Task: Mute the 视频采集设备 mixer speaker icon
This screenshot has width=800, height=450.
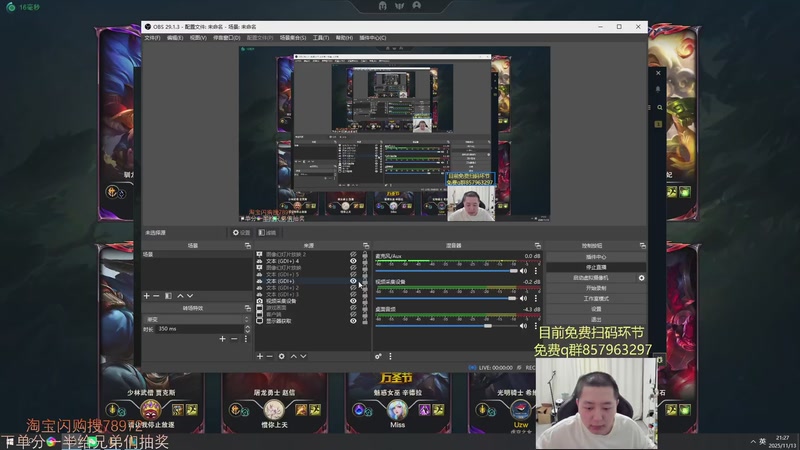Action: [x=523, y=298]
